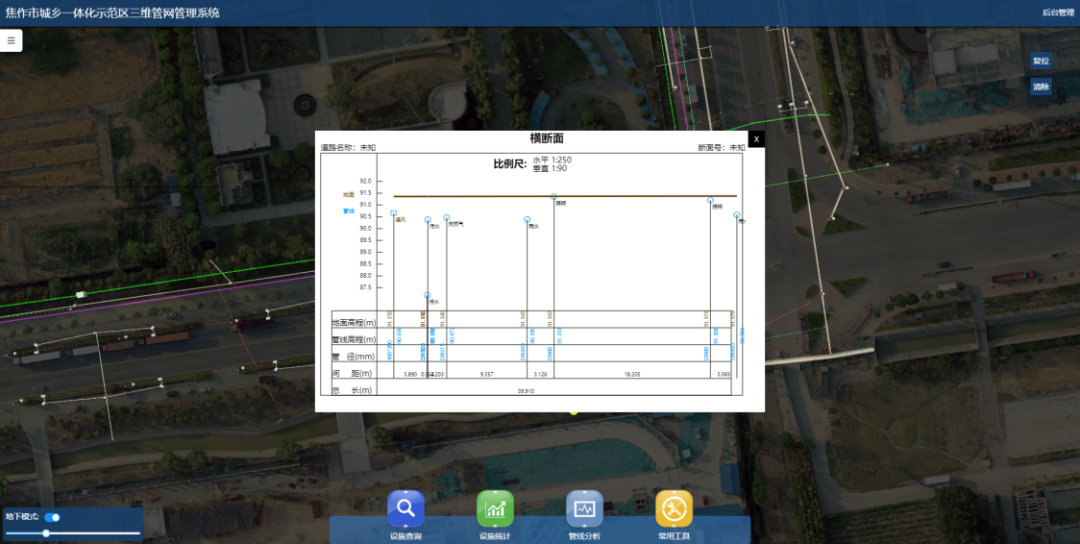Close the 横断面 cross-section dialog

(x=756, y=139)
